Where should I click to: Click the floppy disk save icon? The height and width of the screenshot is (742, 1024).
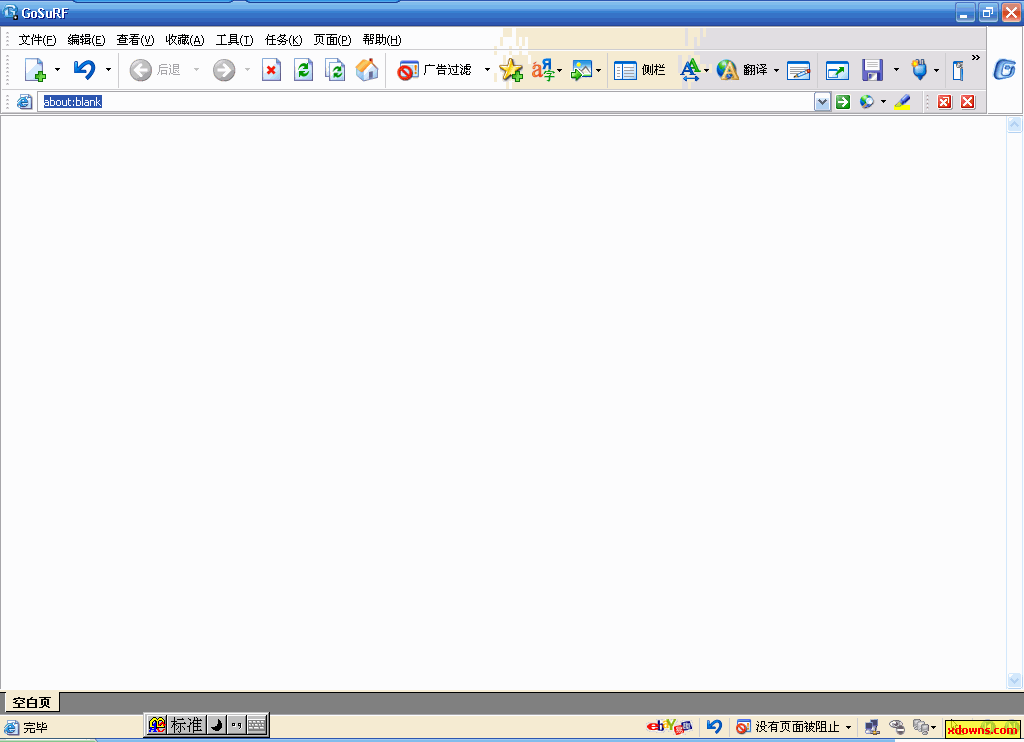click(x=872, y=69)
